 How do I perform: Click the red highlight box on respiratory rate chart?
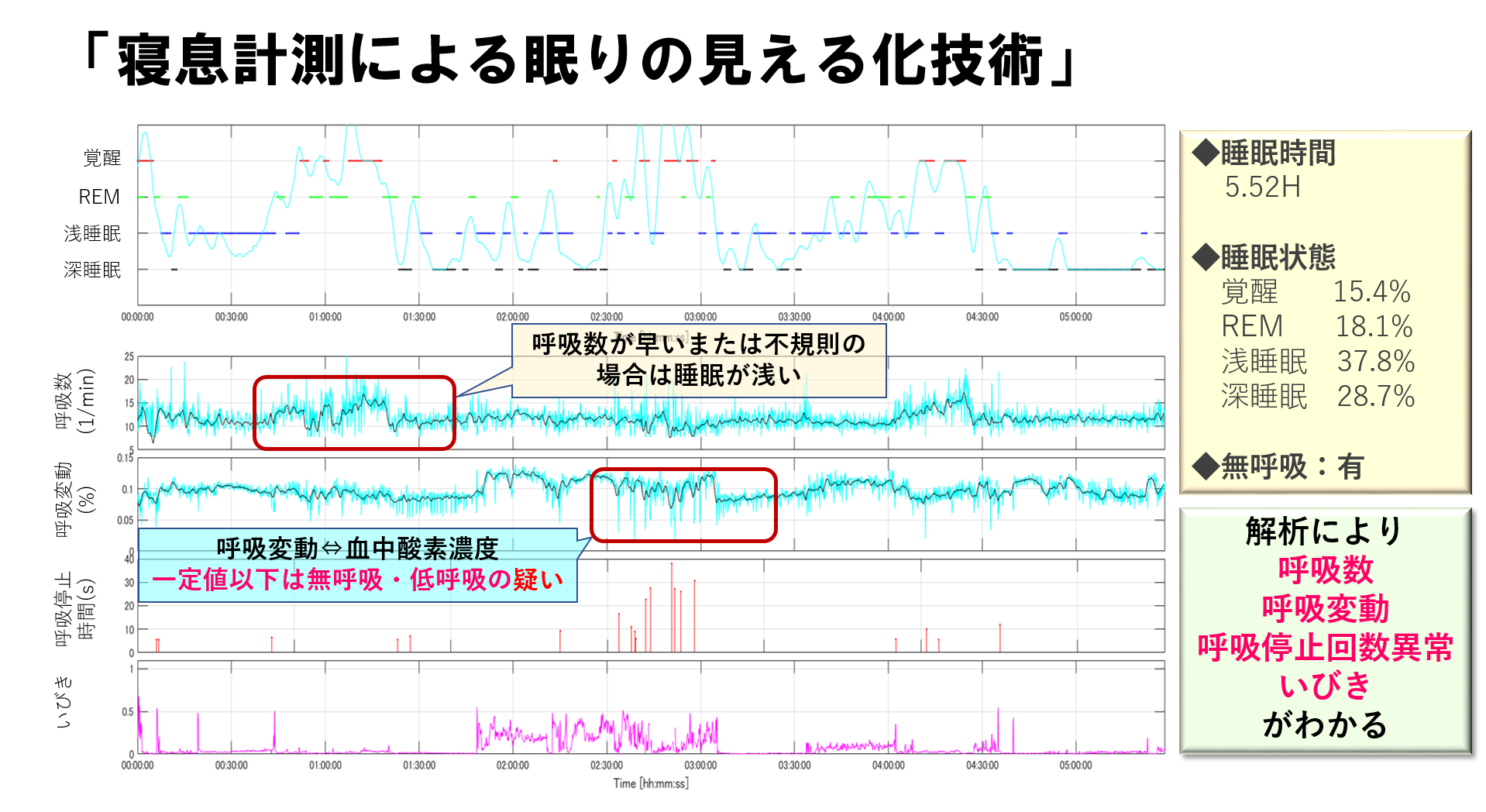[x=354, y=412]
